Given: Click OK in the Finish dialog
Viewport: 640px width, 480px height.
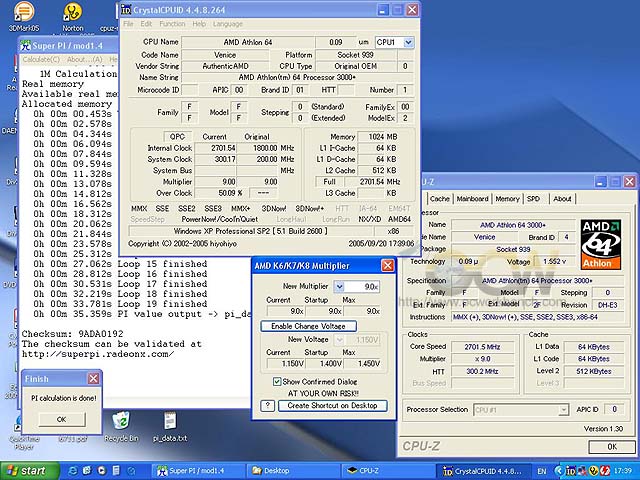Looking at the screenshot, I should (61, 419).
